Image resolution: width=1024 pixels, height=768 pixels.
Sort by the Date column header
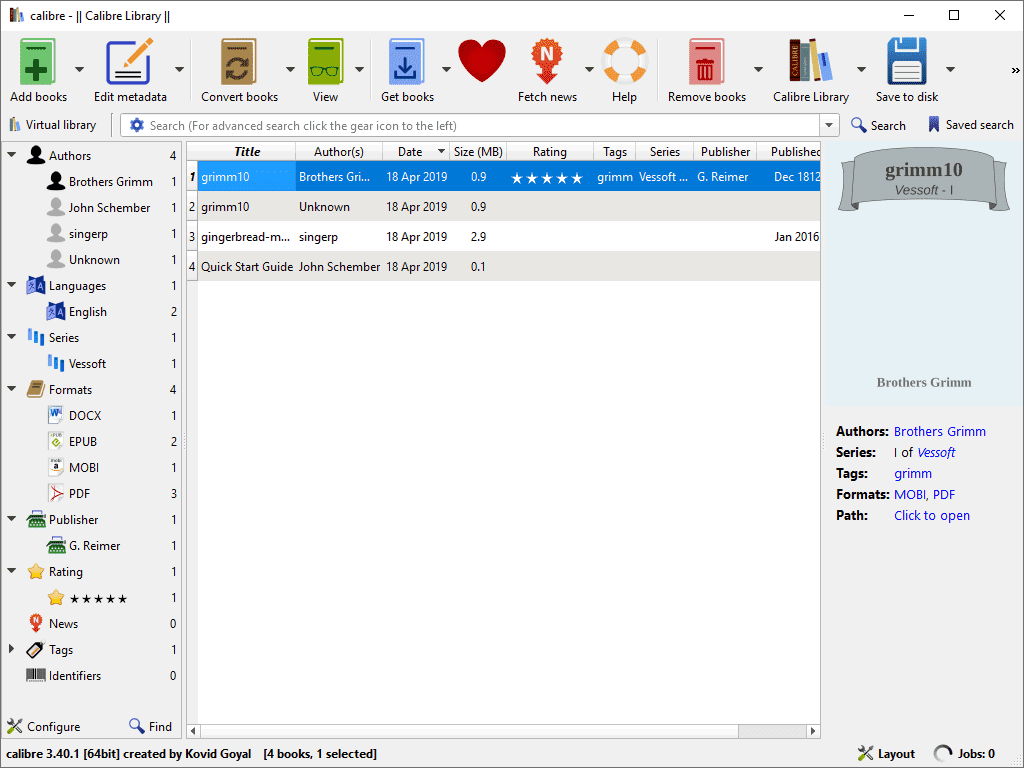click(416, 152)
